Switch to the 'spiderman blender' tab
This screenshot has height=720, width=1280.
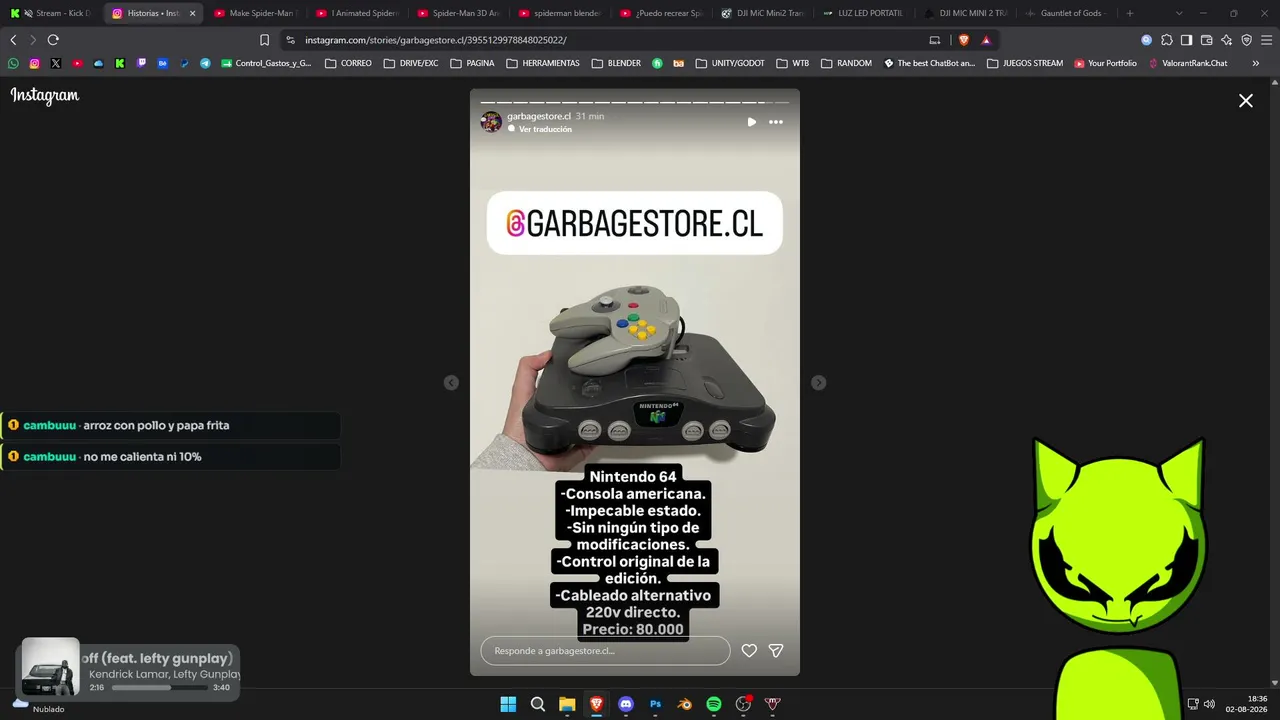[x=559, y=13]
